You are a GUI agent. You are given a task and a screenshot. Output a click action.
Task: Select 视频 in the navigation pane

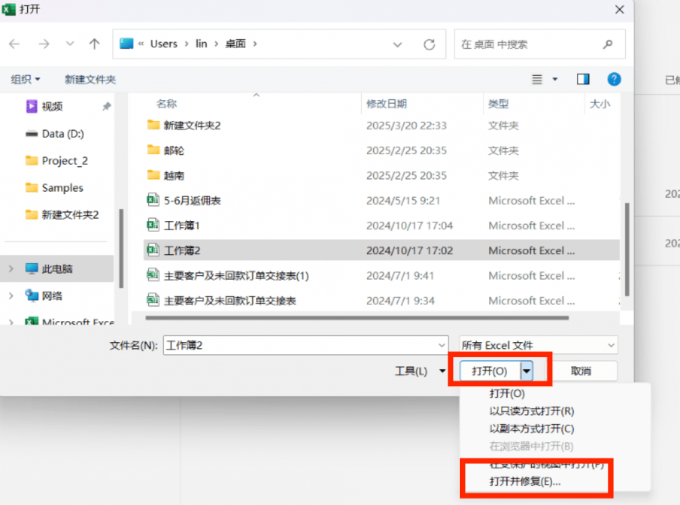[x=52, y=106]
